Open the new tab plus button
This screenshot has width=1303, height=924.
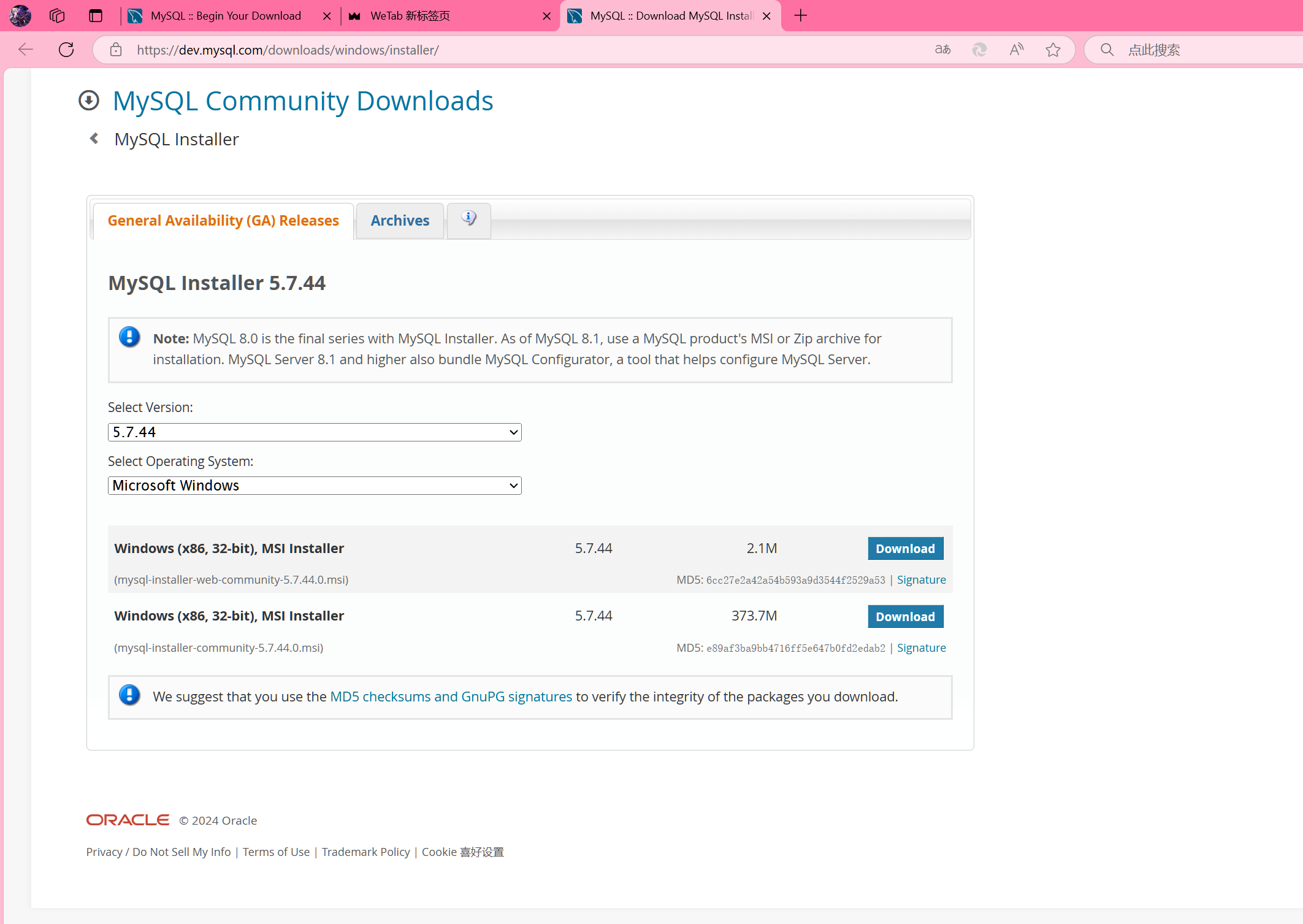(800, 16)
